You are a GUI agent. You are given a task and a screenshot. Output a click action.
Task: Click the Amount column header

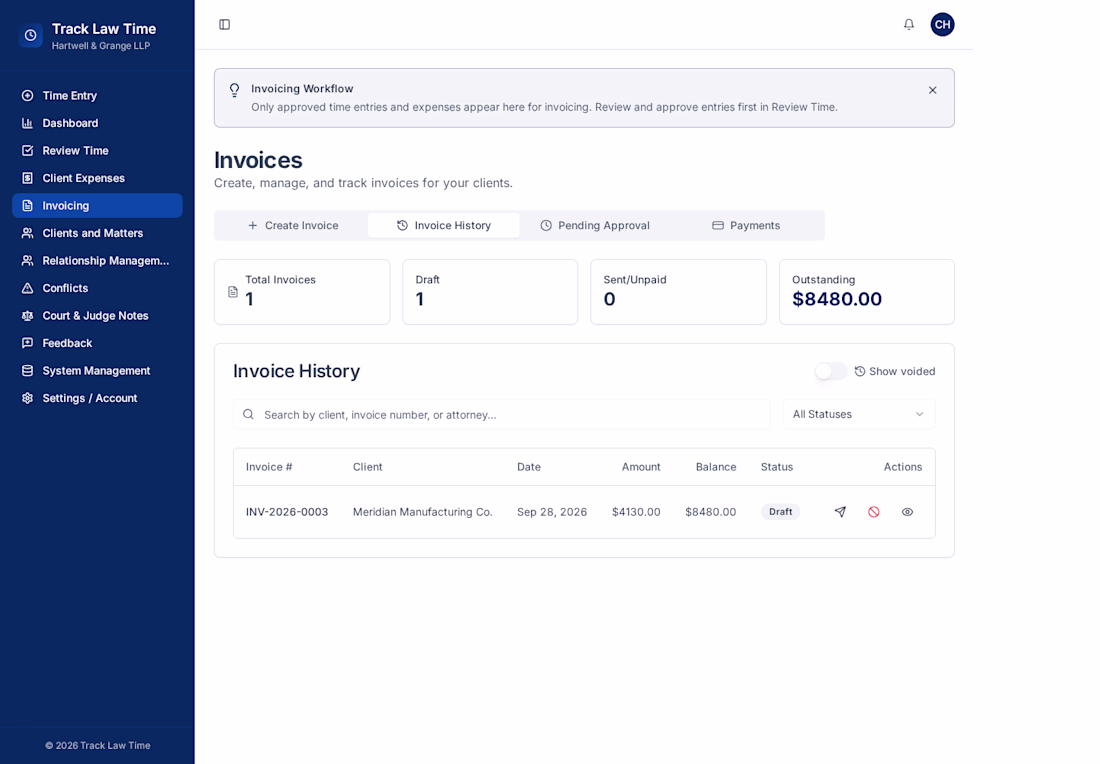tap(640, 467)
